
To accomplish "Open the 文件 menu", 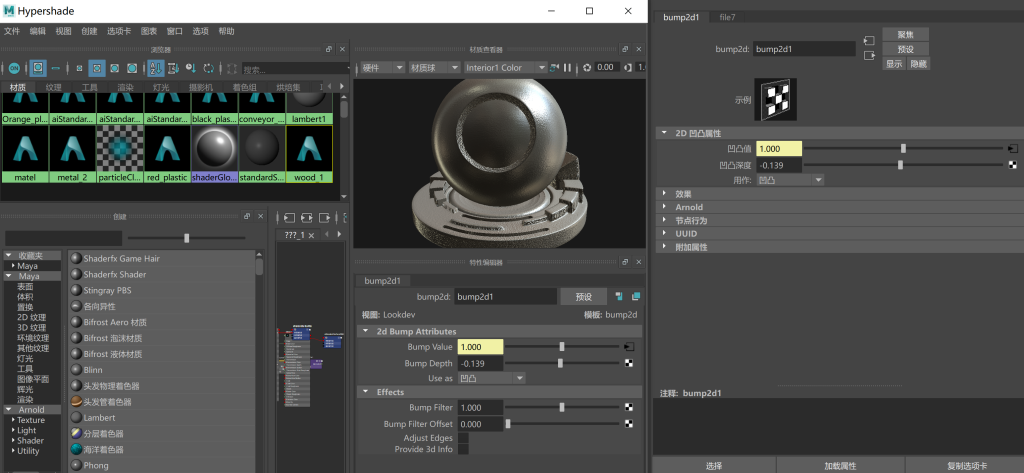I will pyautogui.click(x=12, y=31).
